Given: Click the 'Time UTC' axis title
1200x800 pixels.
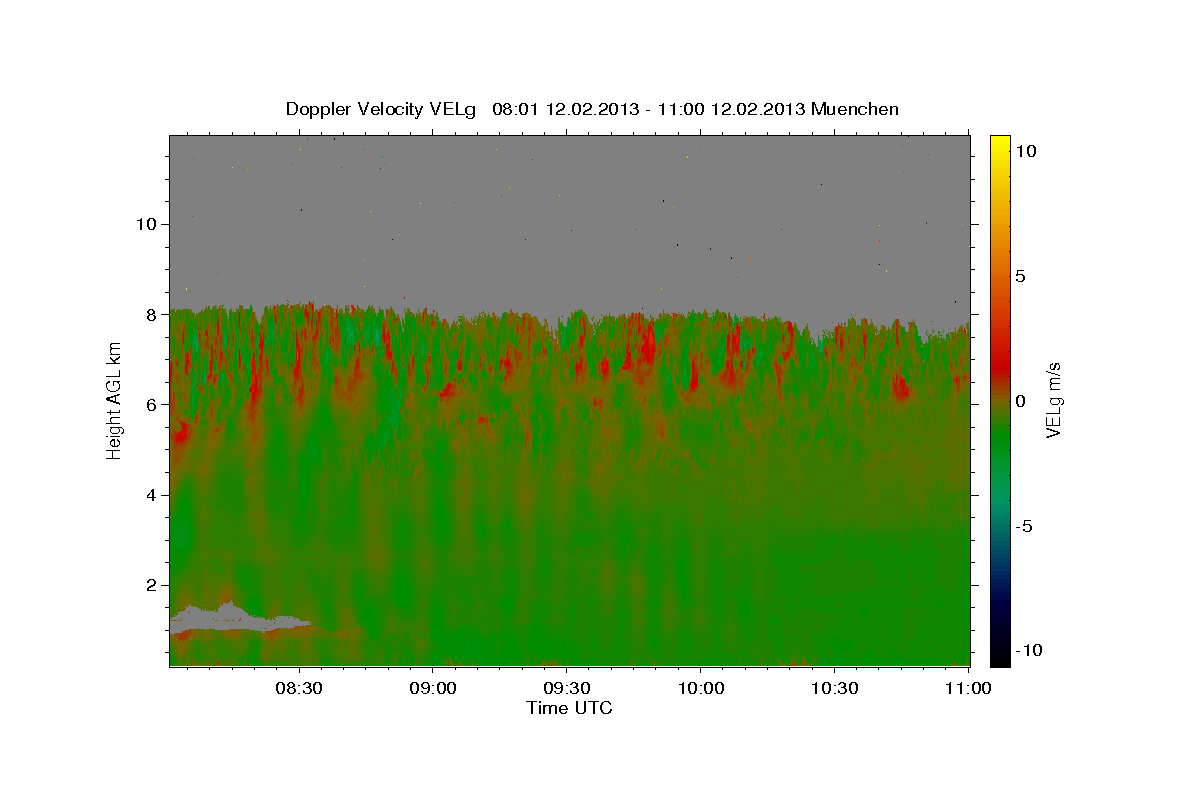Looking at the screenshot, I should (x=569, y=708).
